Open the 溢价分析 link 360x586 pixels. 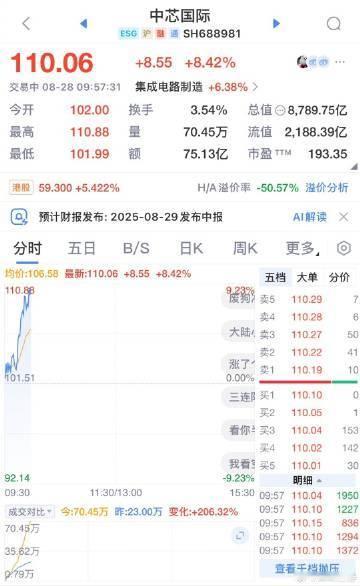tap(327, 187)
